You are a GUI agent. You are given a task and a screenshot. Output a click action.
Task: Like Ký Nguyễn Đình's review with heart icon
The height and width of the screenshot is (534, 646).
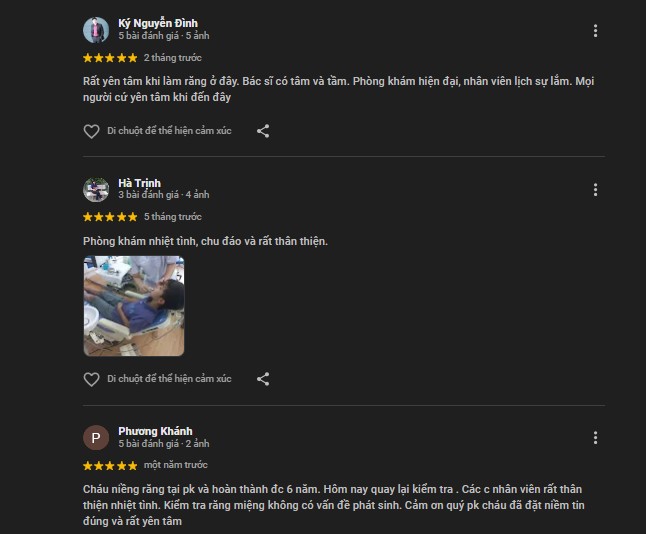(91, 131)
